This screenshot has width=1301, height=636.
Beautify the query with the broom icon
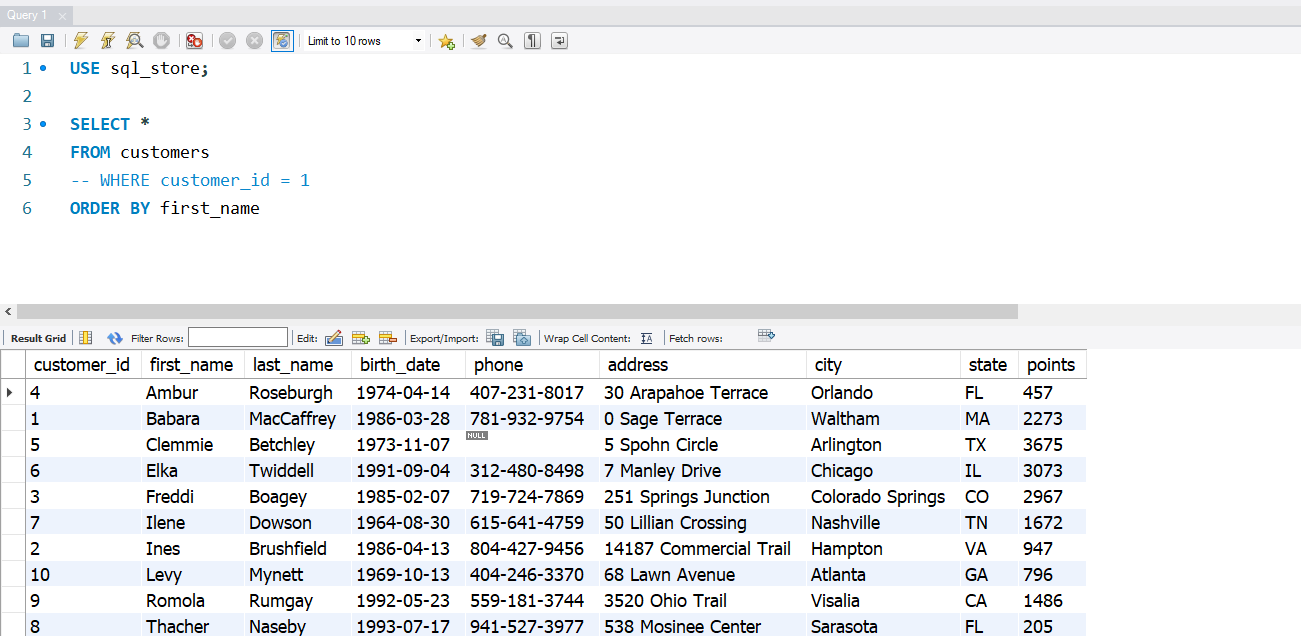coord(479,41)
